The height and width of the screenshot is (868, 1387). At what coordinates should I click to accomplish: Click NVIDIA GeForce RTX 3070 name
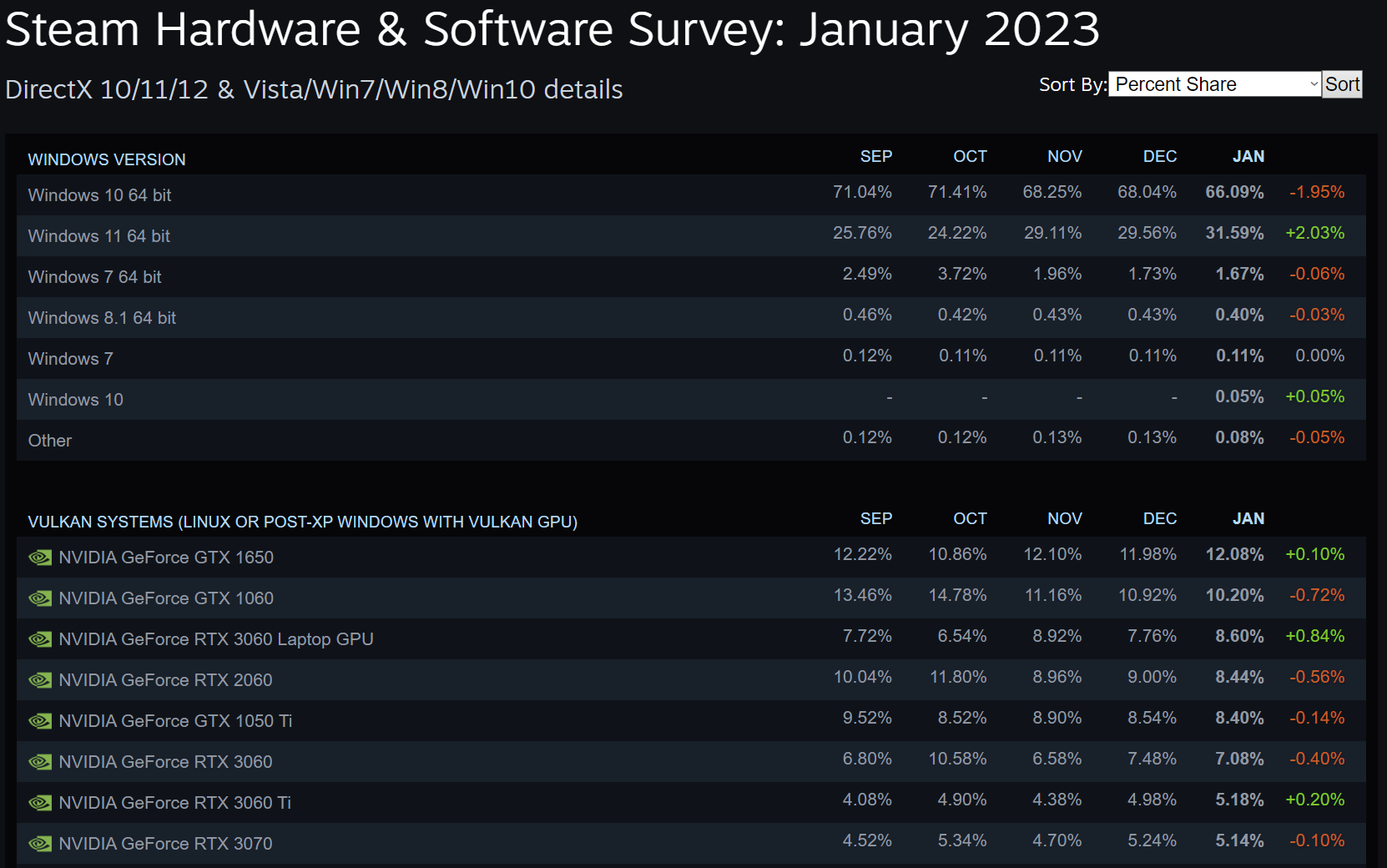165,844
